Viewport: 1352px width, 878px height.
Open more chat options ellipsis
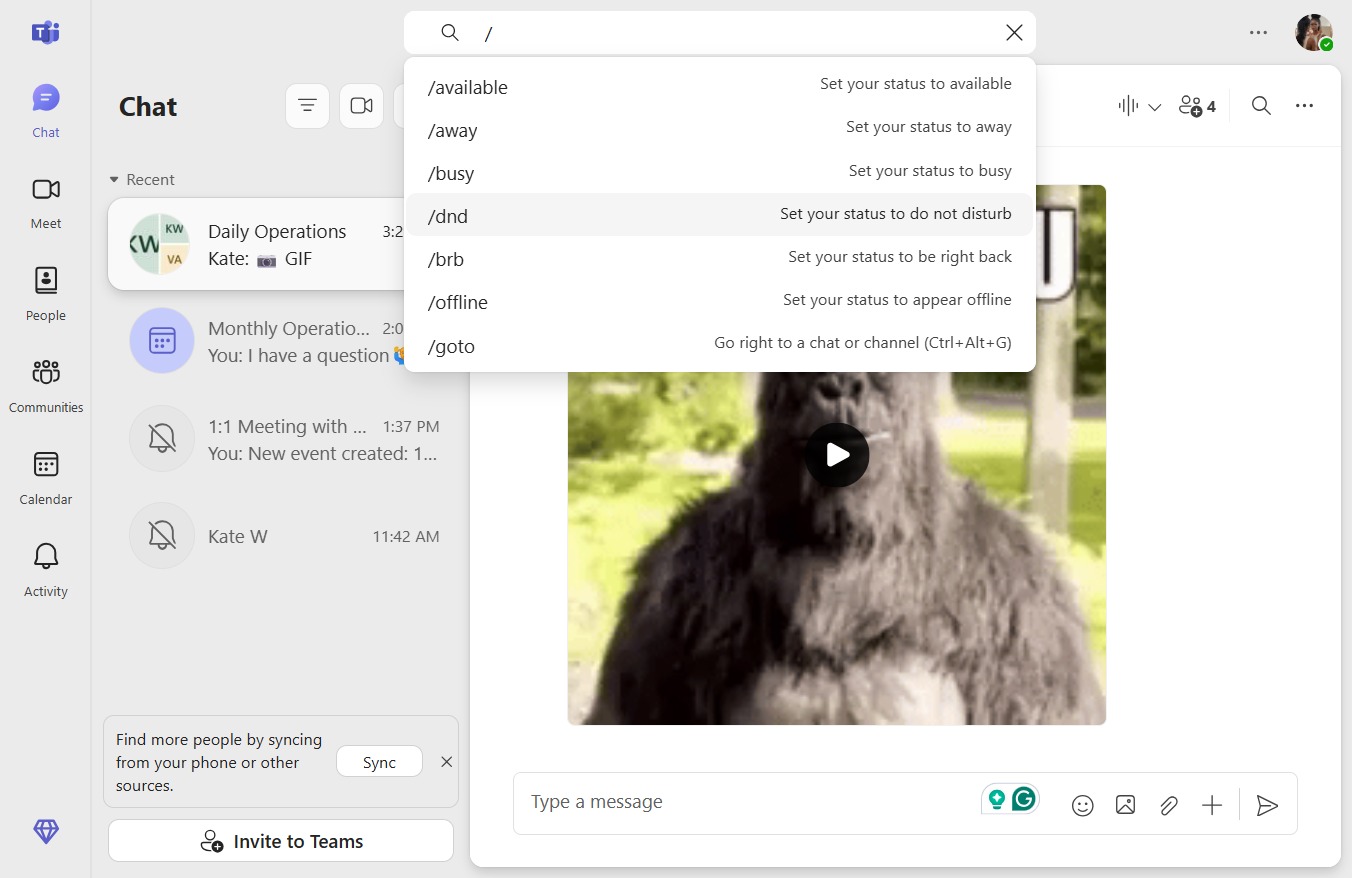coord(1304,106)
